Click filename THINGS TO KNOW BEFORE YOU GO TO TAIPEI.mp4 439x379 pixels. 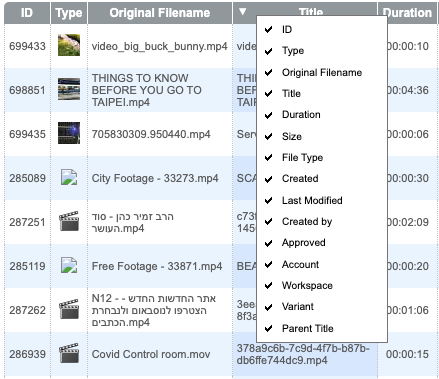pyautogui.click(x=147, y=90)
